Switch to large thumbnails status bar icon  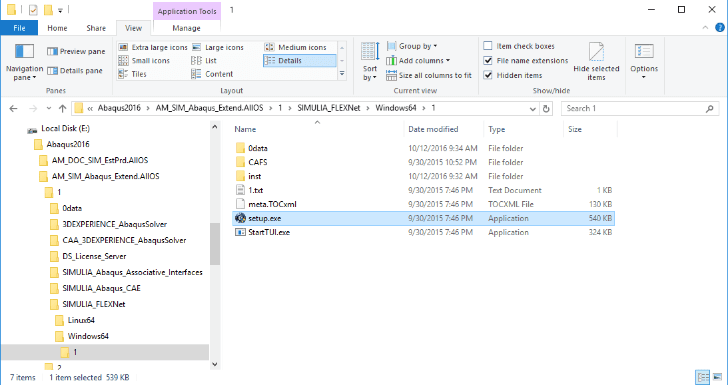(717, 377)
